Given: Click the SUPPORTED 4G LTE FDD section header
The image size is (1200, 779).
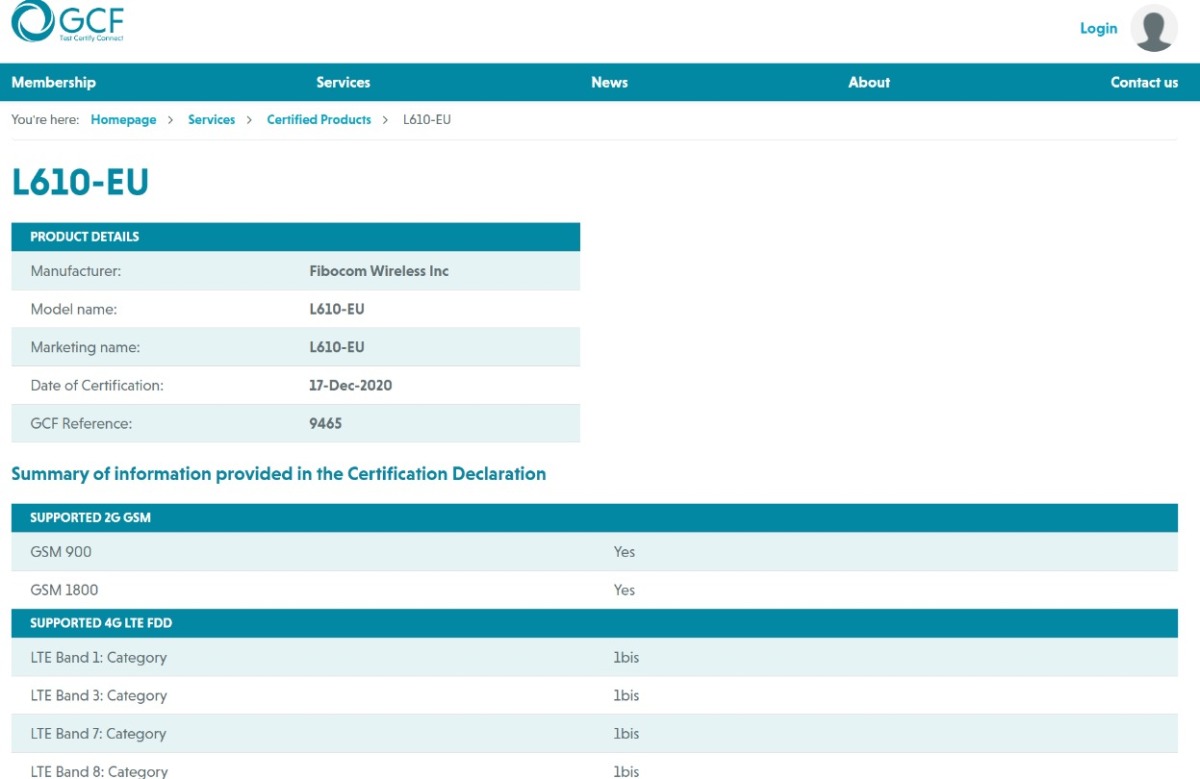Looking at the screenshot, I should tap(594, 623).
